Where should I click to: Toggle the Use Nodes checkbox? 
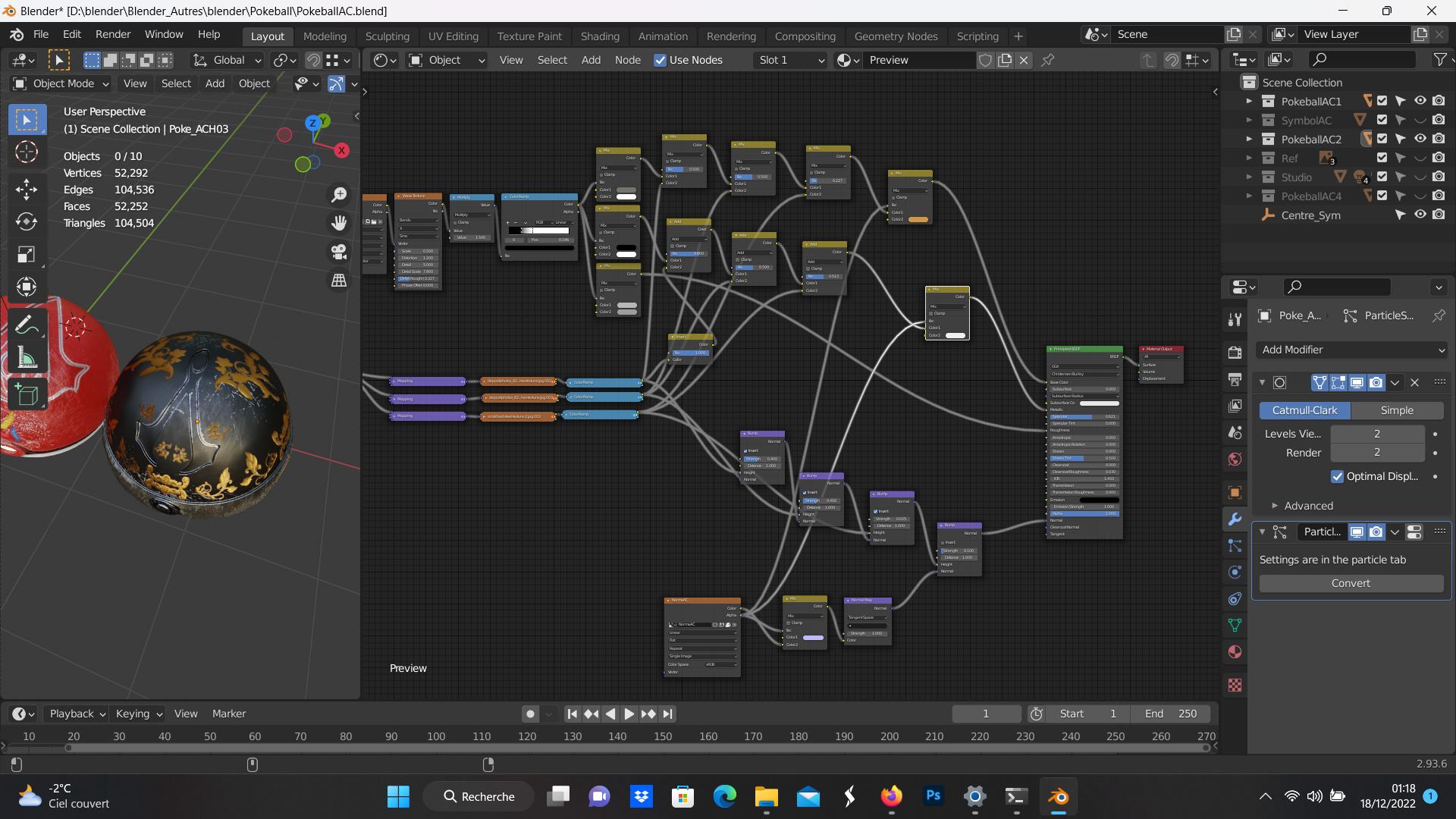[x=660, y=60]
